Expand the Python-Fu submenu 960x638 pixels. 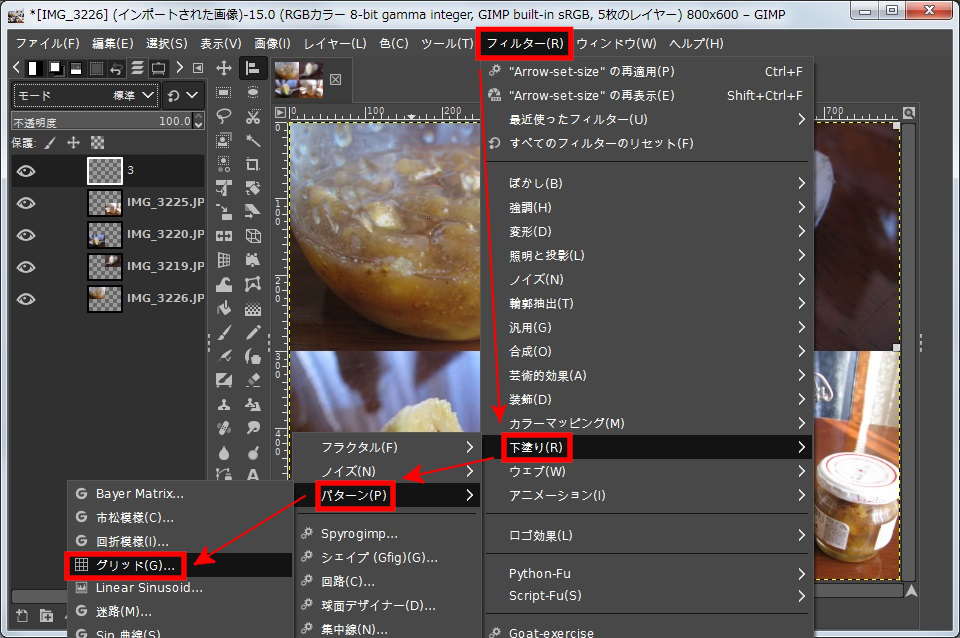point(648,574)
